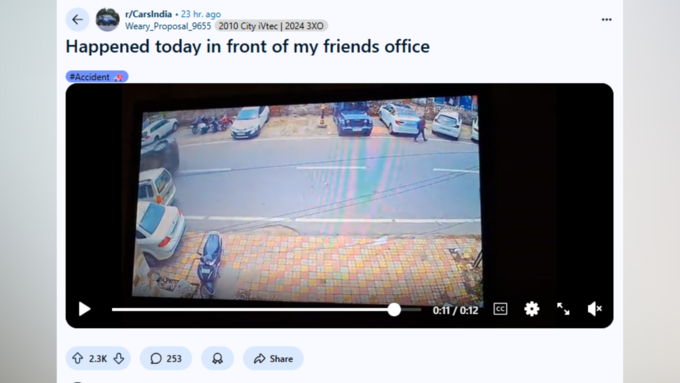
Task: Toggle closed captions on the video
Action: [500, 309]
